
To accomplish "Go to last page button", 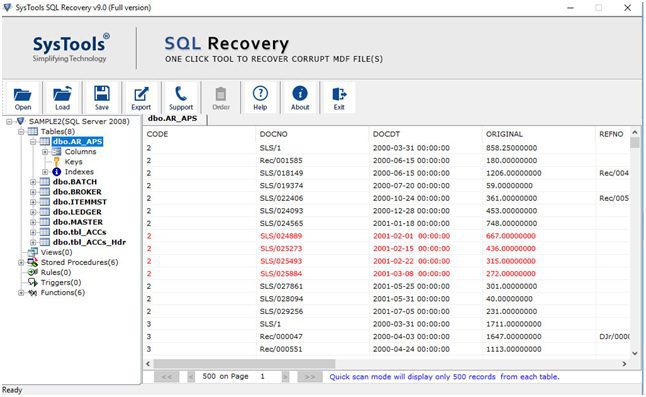I will pyautogui.click(x=310, y=376).
